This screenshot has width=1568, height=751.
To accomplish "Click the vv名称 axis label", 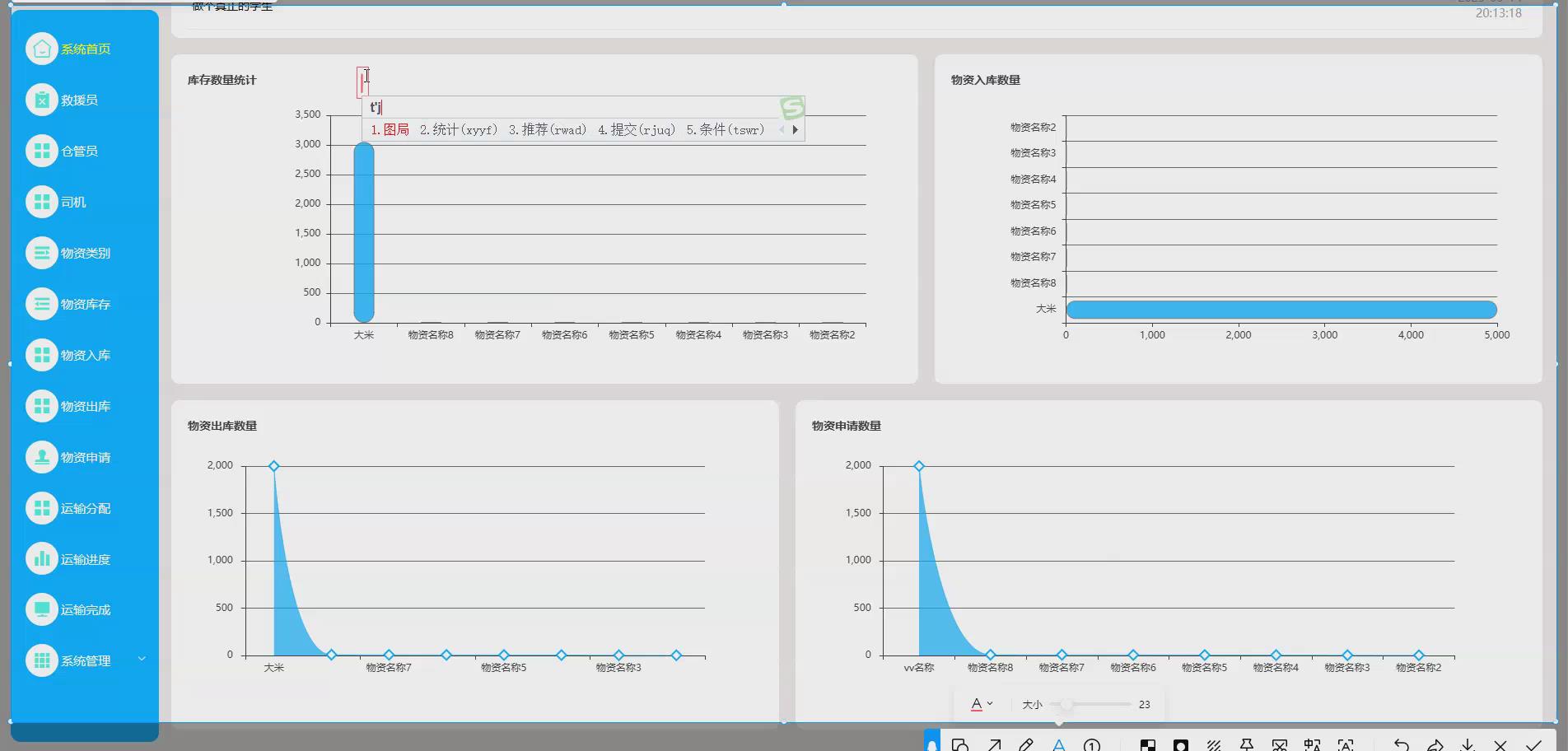I will pos(919,667).
